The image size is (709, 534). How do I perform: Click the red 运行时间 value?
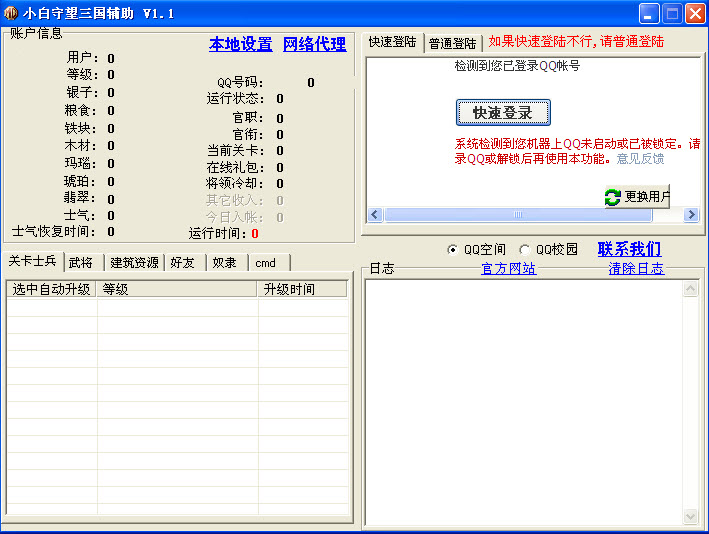pos(255,234)
